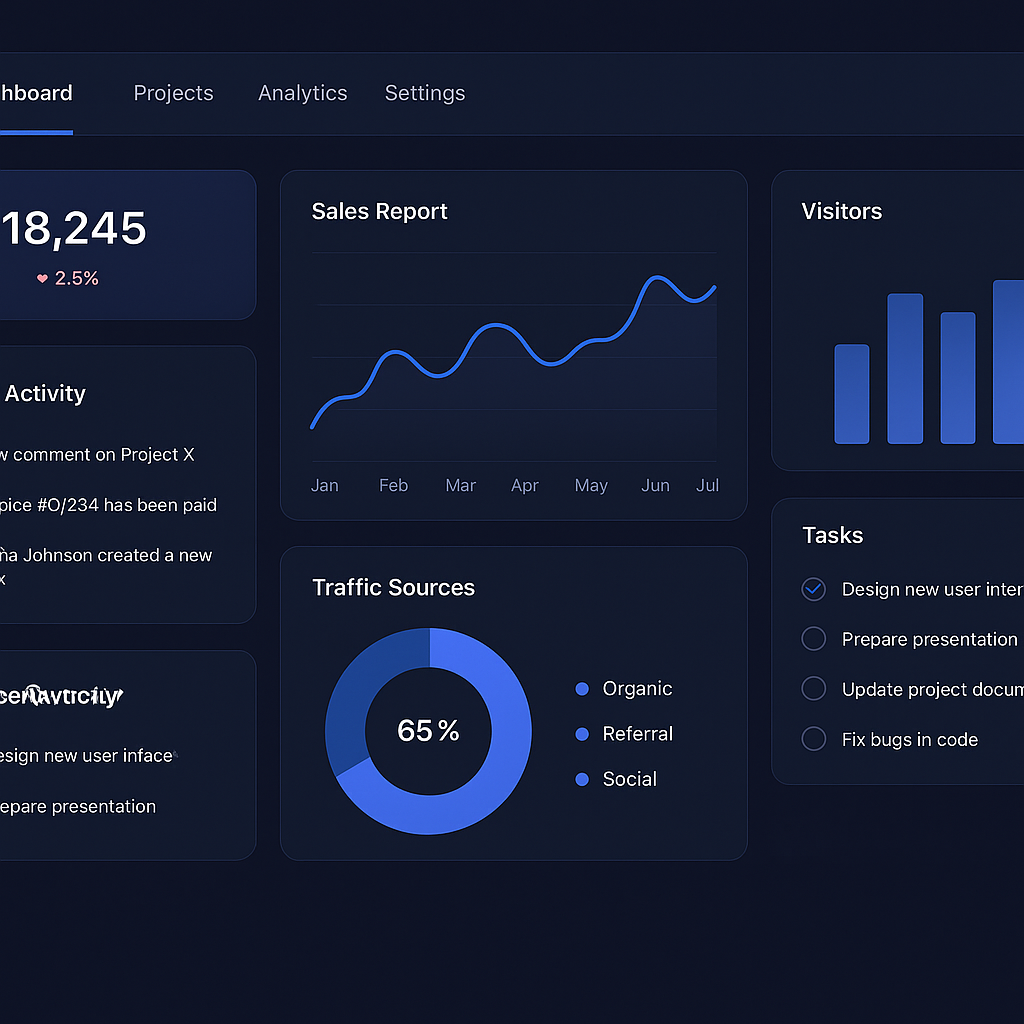Click the Referral legend dot

pyautogui.click(x=581, y=733)
